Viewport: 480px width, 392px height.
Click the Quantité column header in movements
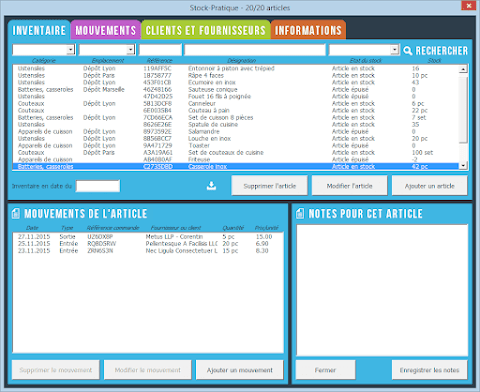coord(233,228)
